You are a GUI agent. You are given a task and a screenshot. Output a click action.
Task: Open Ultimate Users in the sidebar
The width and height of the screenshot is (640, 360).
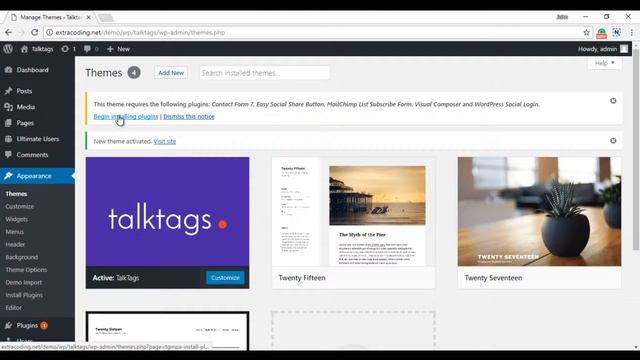pyautogui.click(x=37, y=139)
